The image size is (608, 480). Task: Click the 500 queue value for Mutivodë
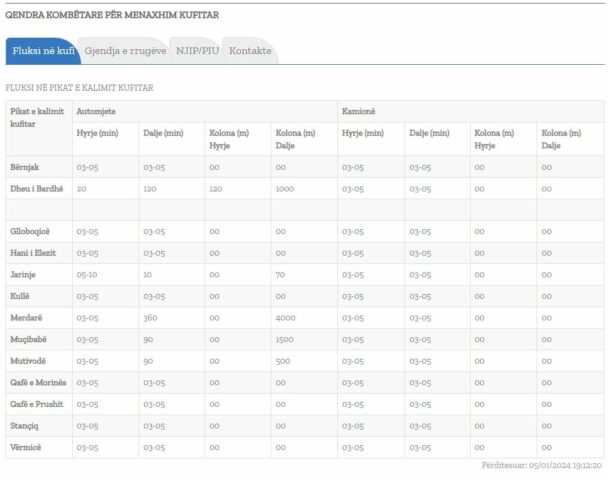pos(284,360)
